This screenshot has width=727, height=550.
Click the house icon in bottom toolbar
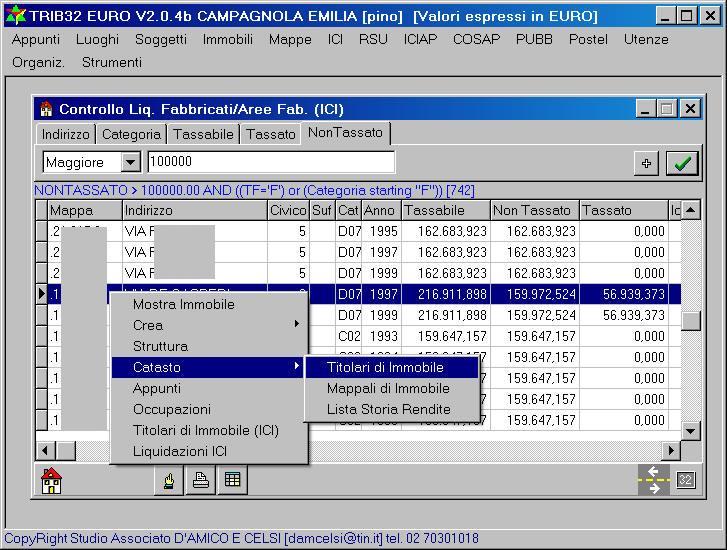pos(51,481)
